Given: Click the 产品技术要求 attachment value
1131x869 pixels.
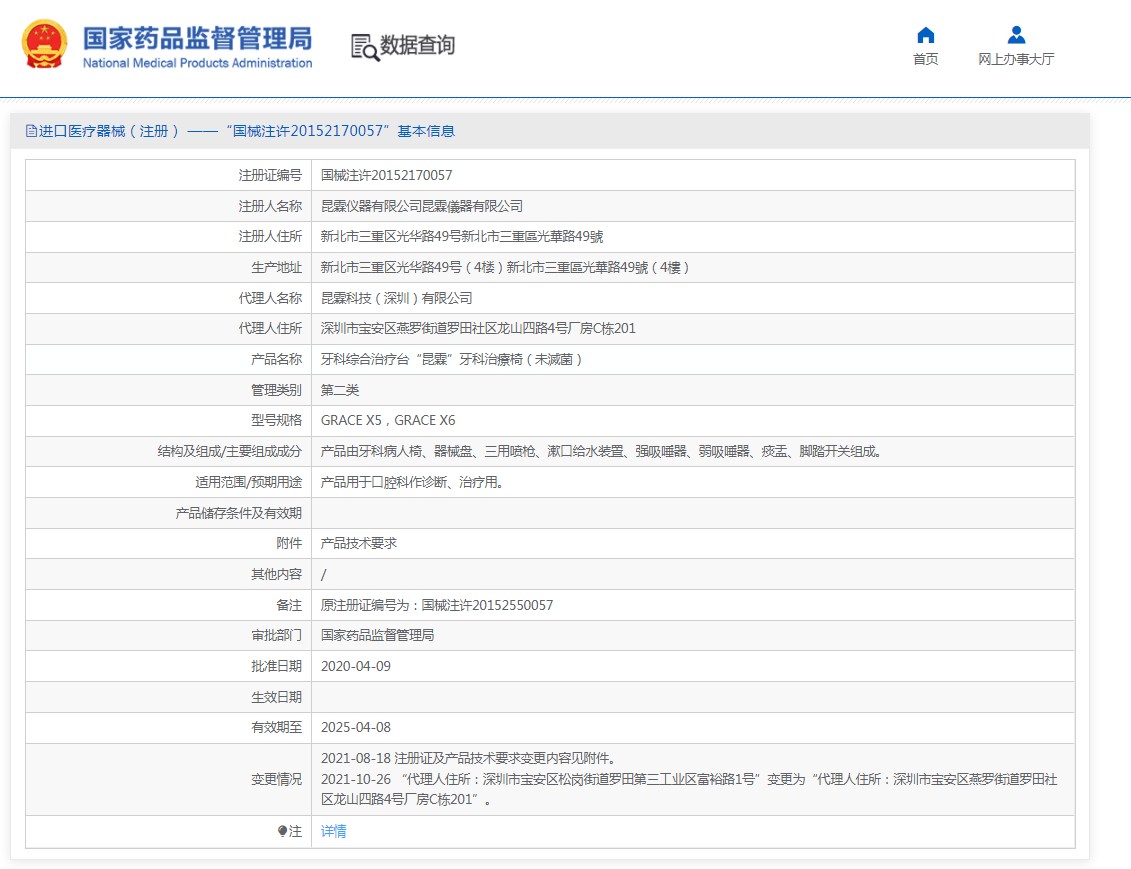Looking at the screenshot, I should point(358,543).
